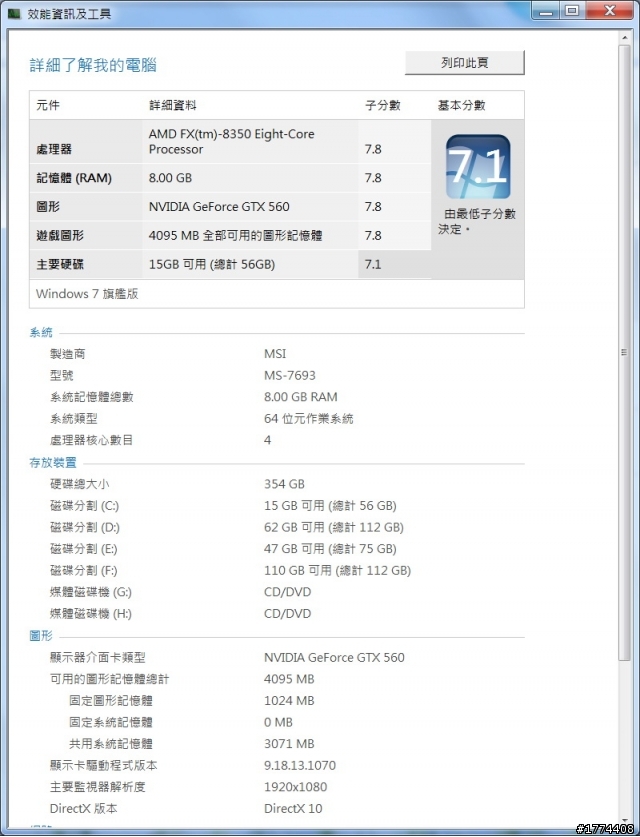
Task: Click the 列印此頁 print button
Action: point(464,62)
